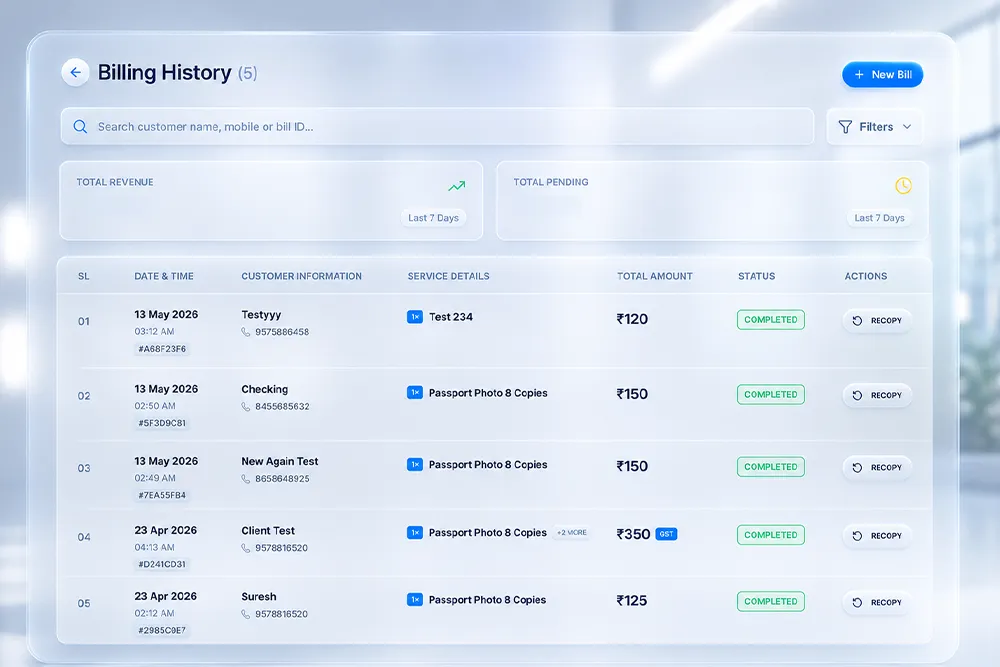Select customer name Testyyy
The width and height of the screenshot is (1000, 667).
[261, 314]
